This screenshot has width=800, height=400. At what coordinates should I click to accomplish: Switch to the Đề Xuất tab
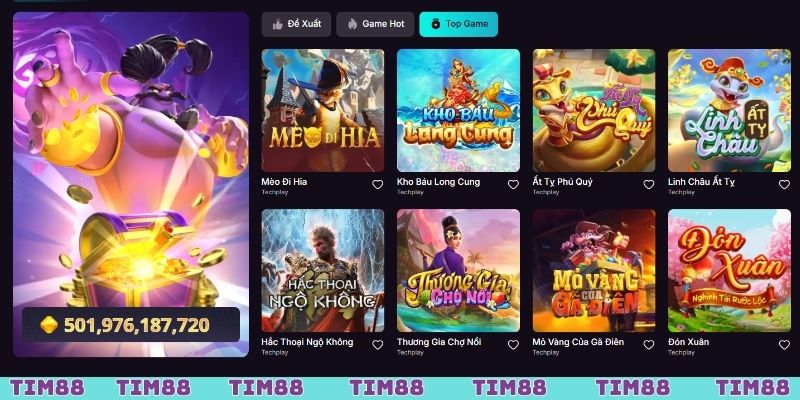click(296, 24)
